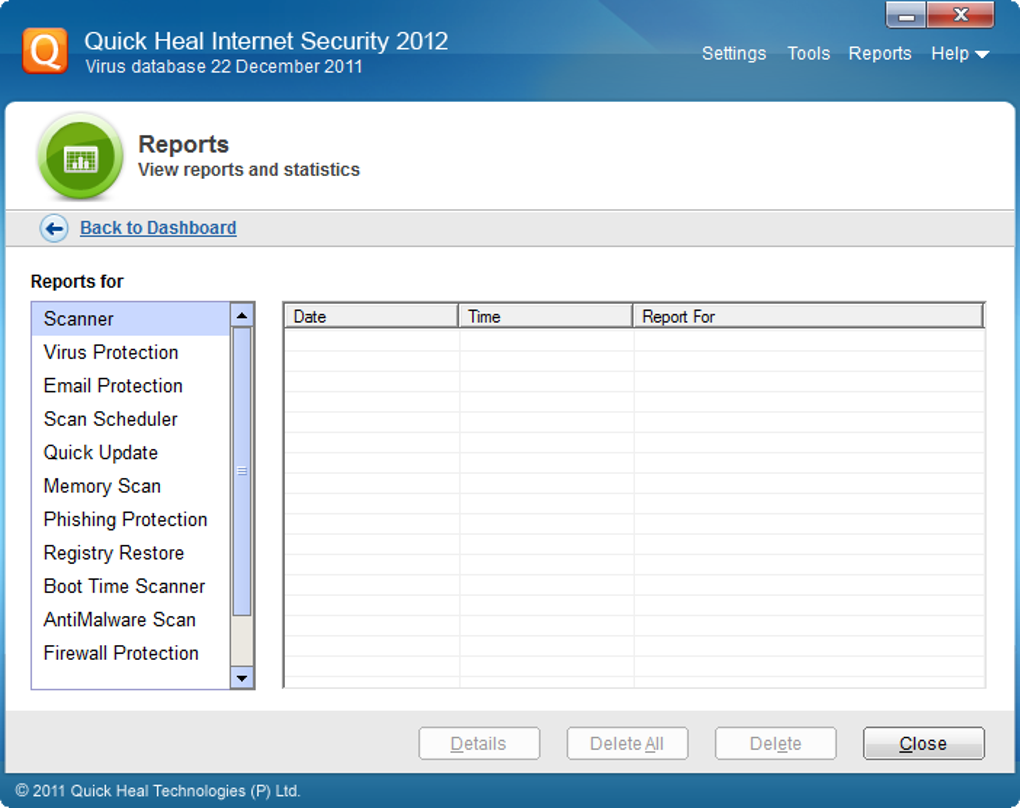The width and height of the screenshot is (1020, 808).
Task: Click the green Reports chart icon
Action: click(80, 156)
